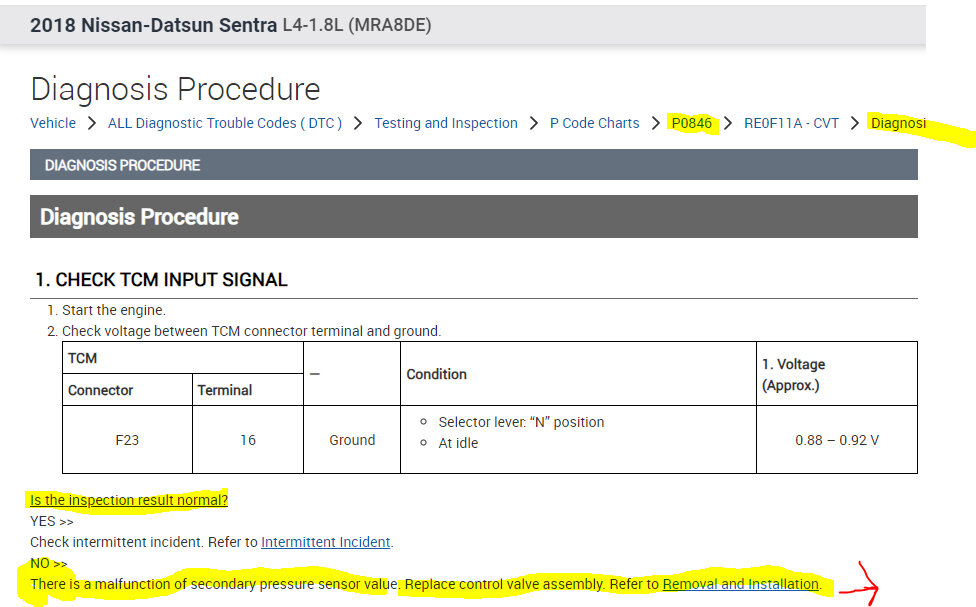Select the F23 connector cell

click(x=127, y=440)
